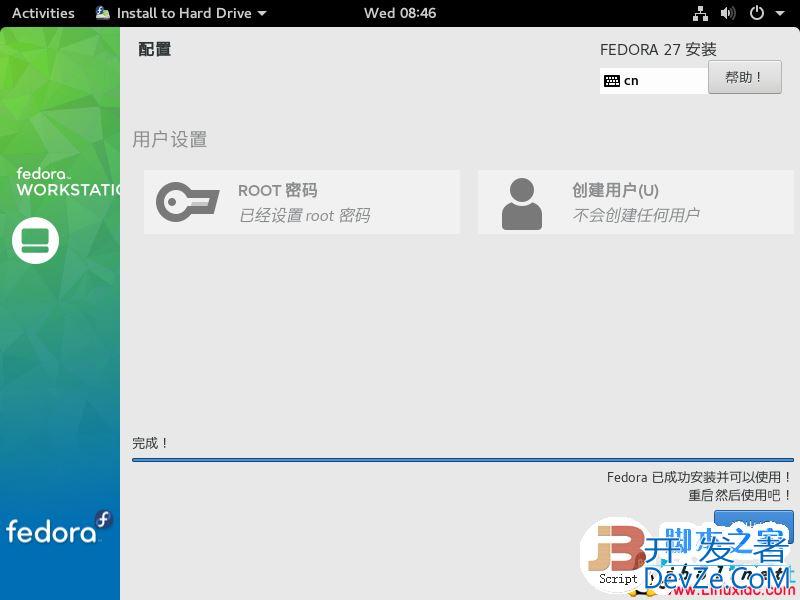This screenshot has height=600, width=800.
Task: Click the 重启然后使用吧 message
Action: click(x=739, y=495)
